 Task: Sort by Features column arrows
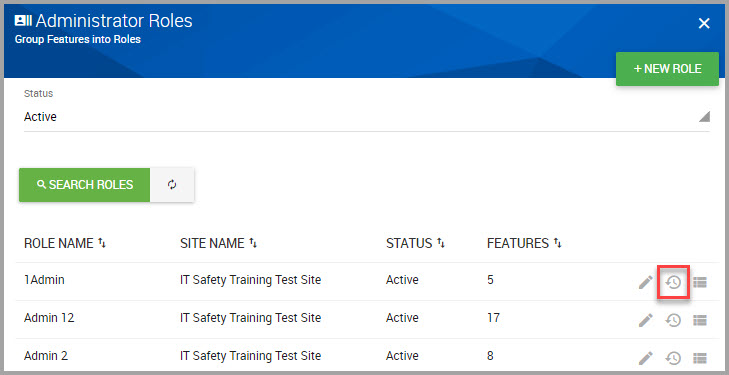[557, 243]
